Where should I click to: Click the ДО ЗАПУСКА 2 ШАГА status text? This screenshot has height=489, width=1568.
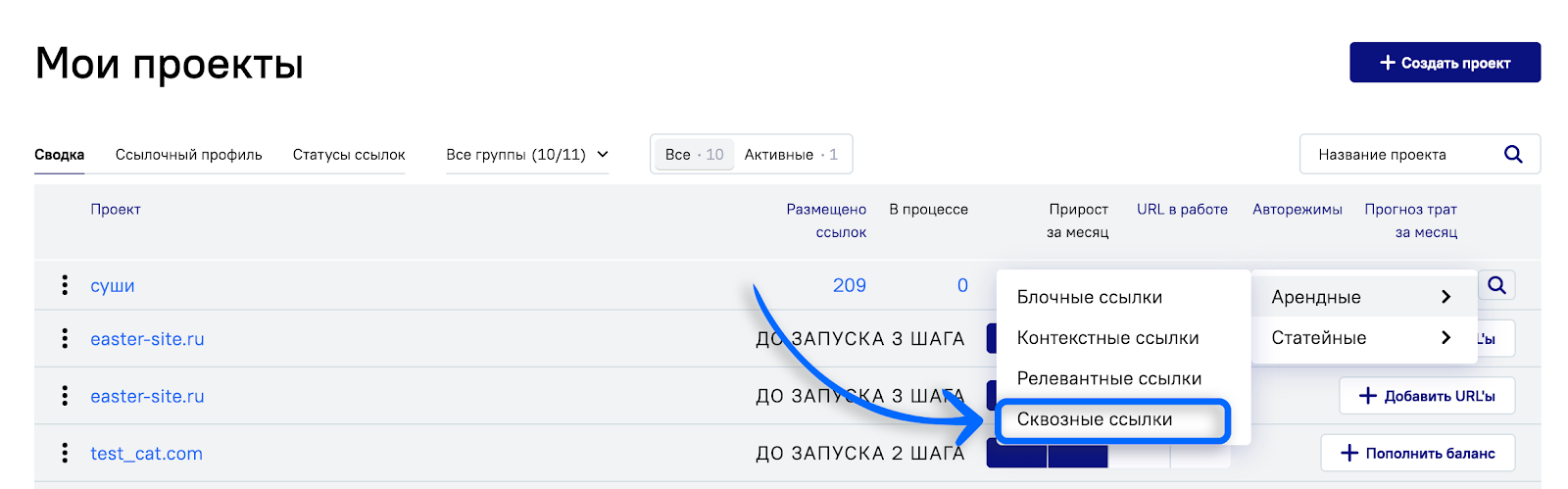[x=860, y=454]
